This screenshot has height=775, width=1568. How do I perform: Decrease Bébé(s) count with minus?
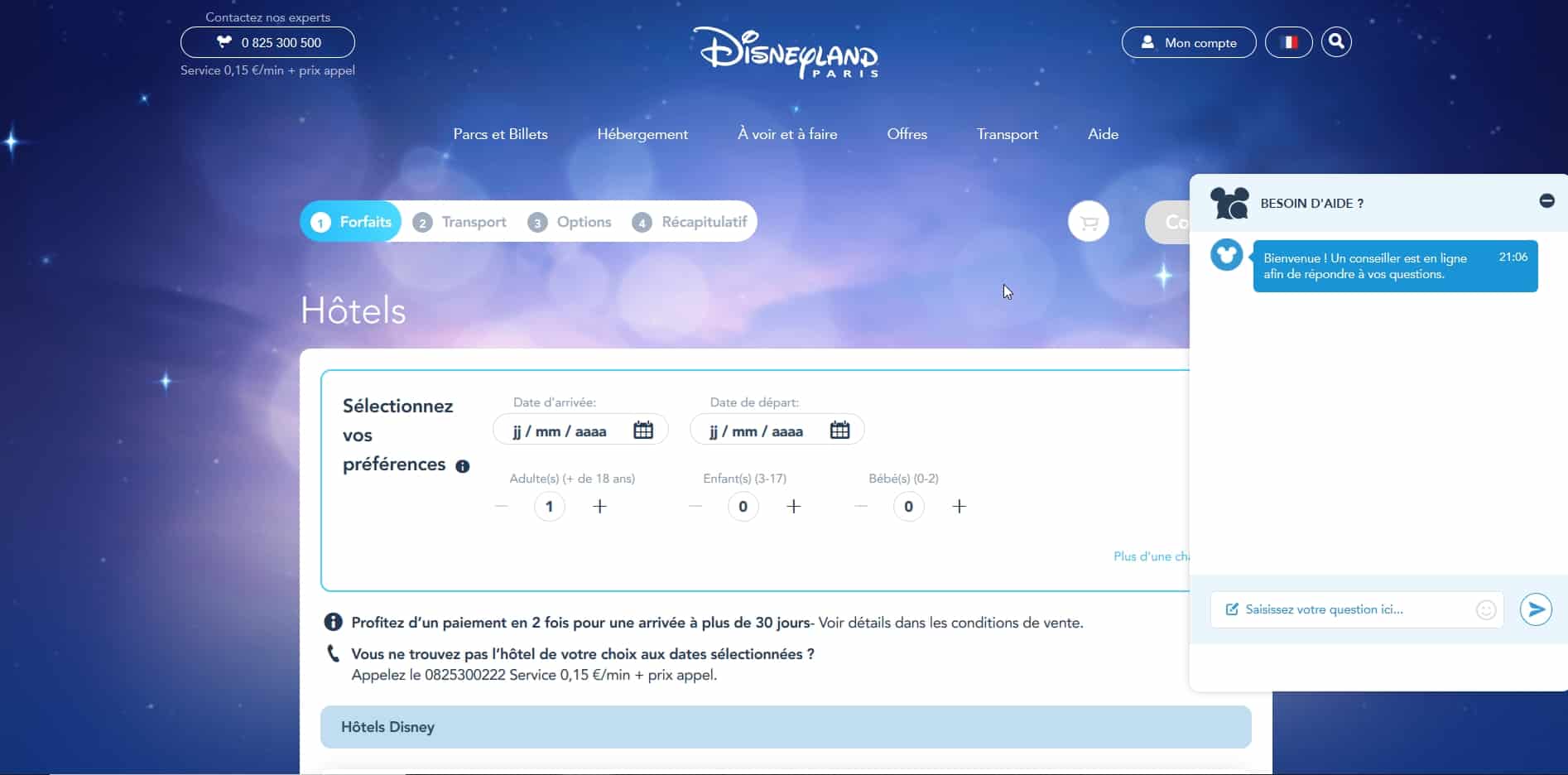point(861,506)
